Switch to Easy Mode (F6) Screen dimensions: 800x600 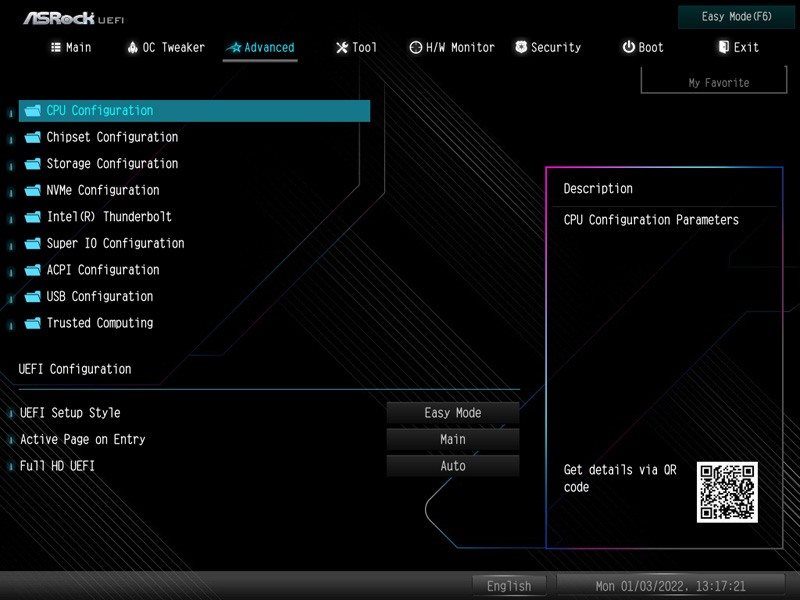(736, 17)
